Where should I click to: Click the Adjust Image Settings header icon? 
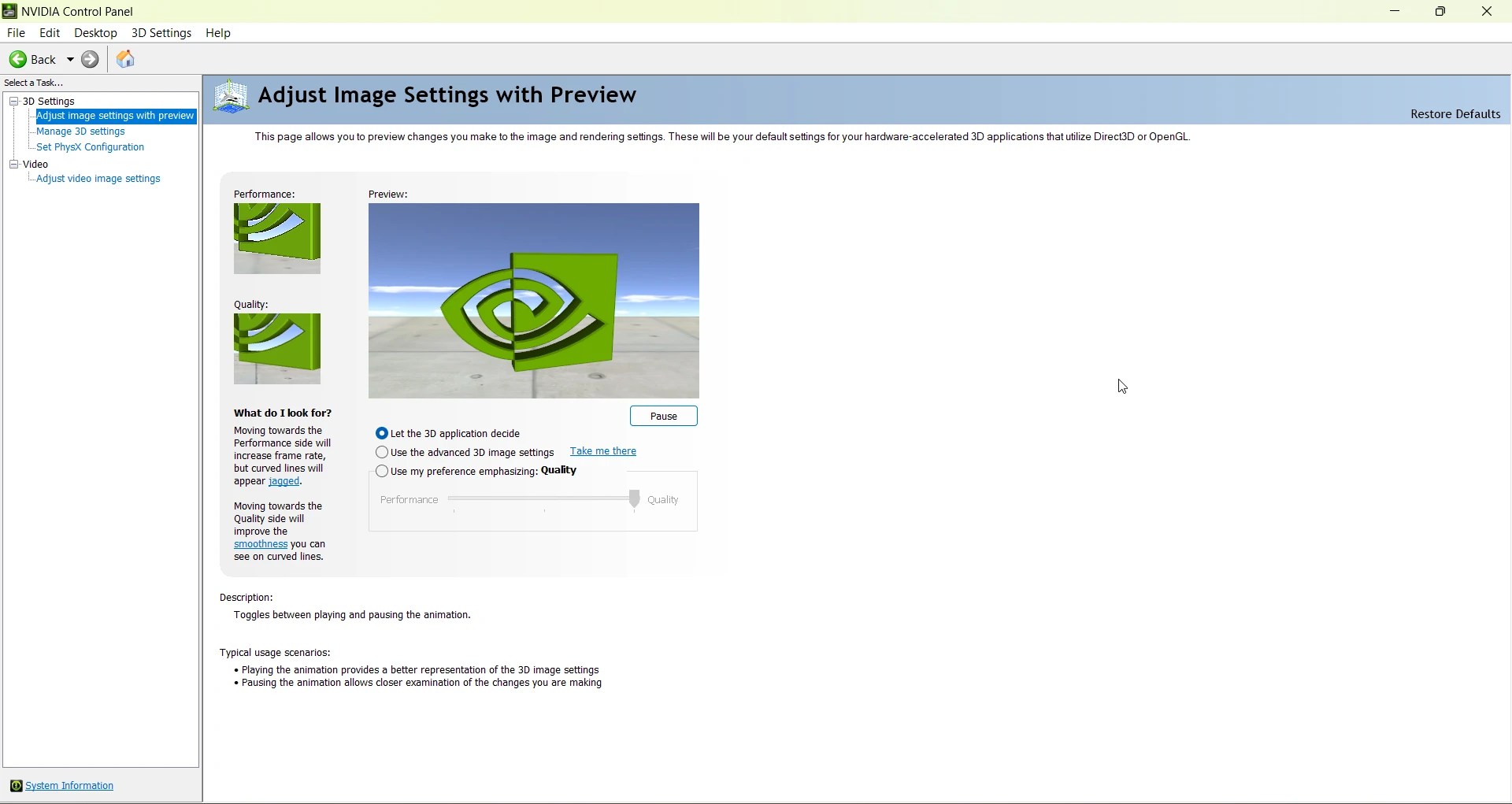pos(232,97)
